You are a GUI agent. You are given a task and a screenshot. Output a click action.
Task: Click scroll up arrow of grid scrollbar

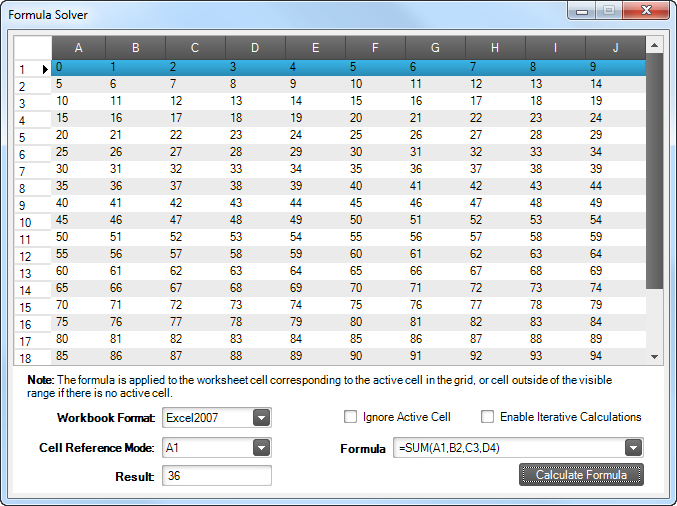pyautogui.click(x=655, y=45)
